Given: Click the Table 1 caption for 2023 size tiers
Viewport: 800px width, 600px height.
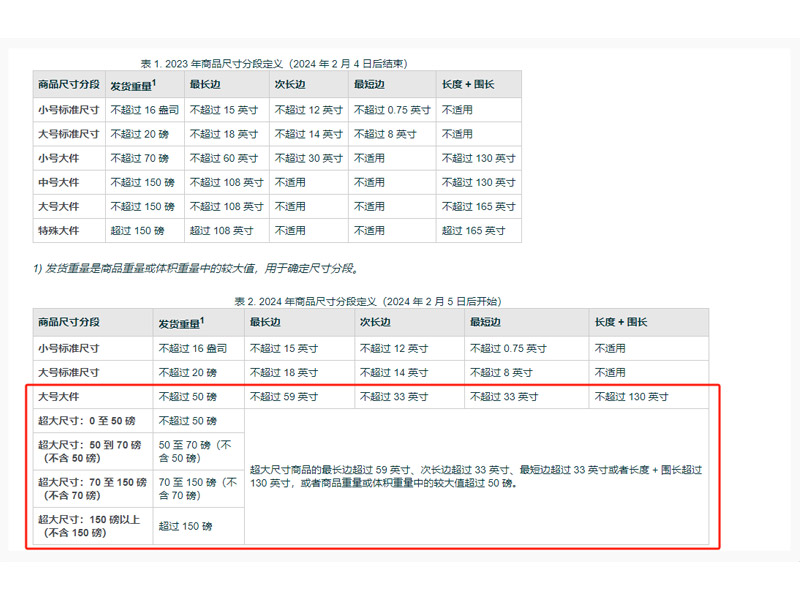Looking at the screenshot, I should [273, 63].
